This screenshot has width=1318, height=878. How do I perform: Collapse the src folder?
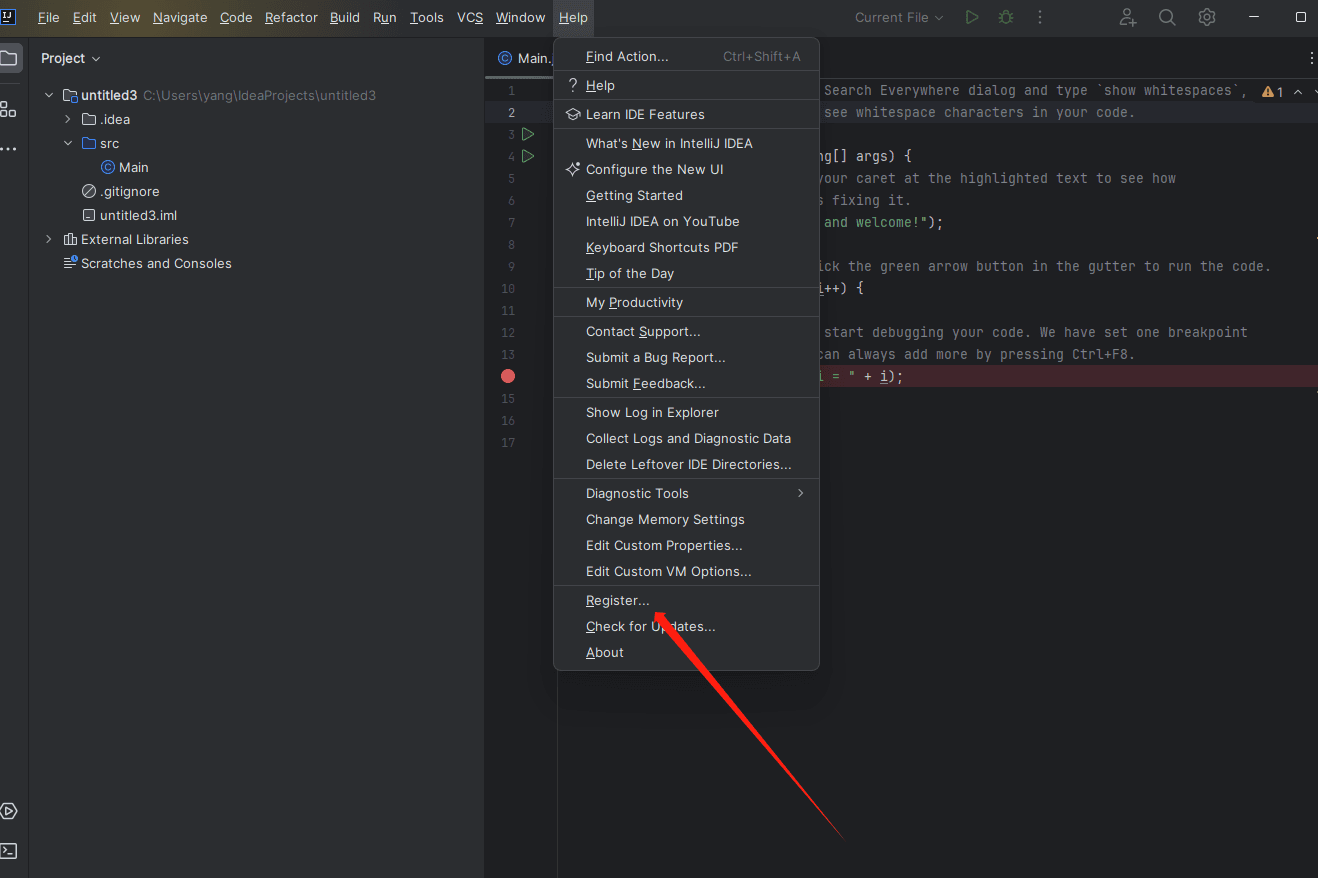click(x=68, y=143)
